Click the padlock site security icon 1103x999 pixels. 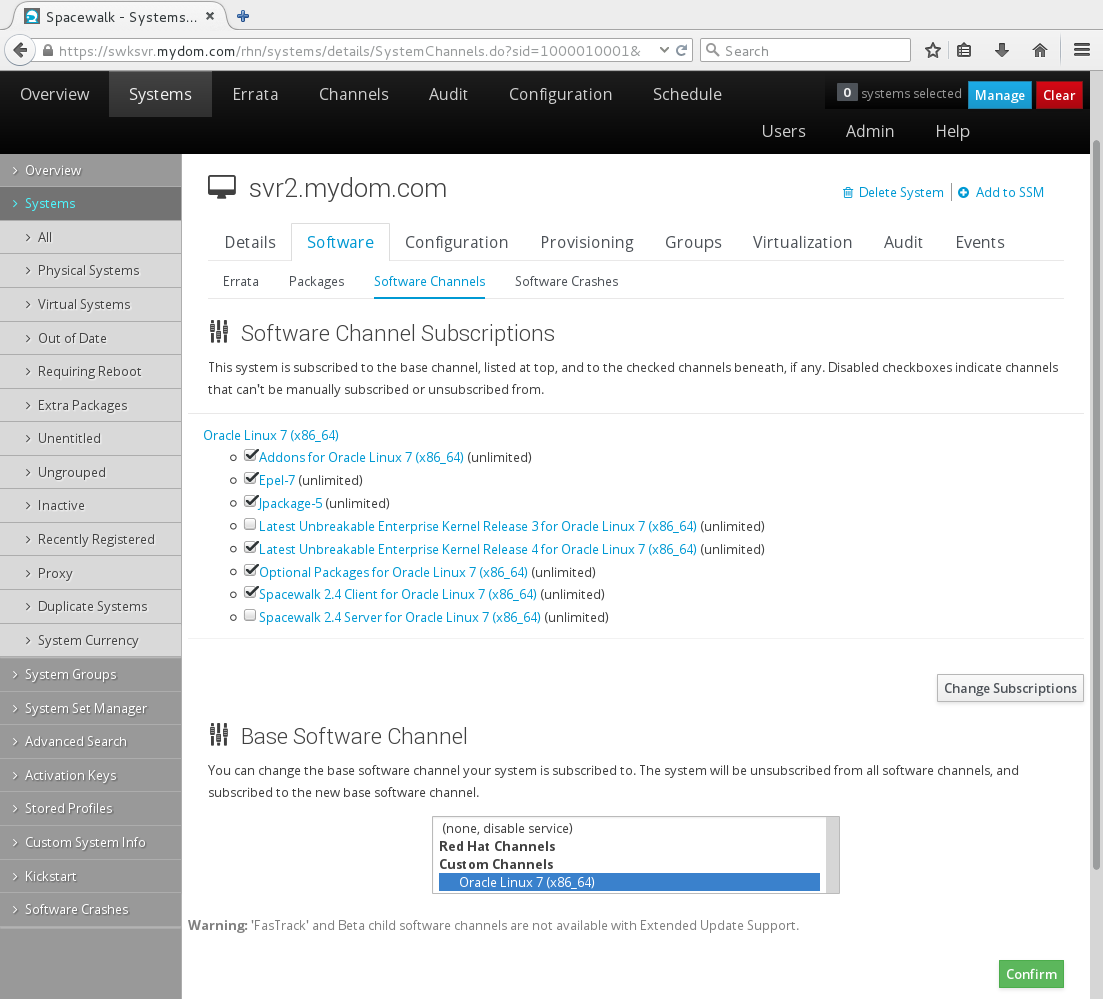pyautogui.click(x=48, y=51)
